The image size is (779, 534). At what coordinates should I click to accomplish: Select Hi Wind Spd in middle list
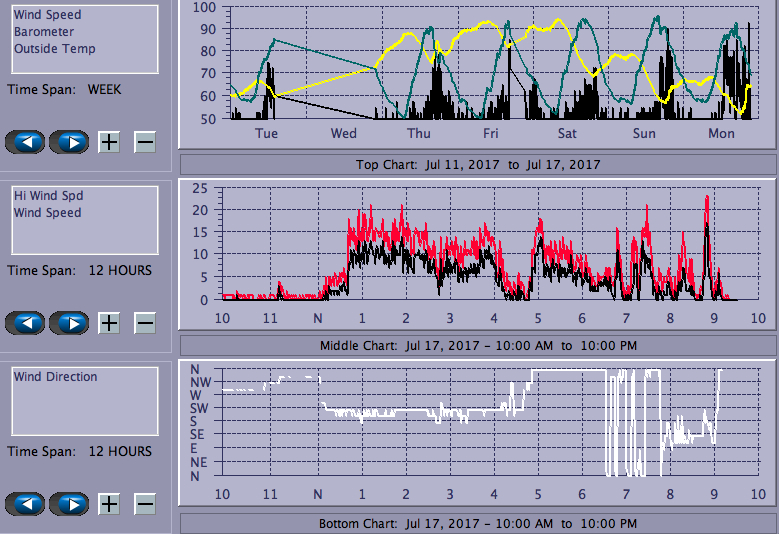click(48, 196)
